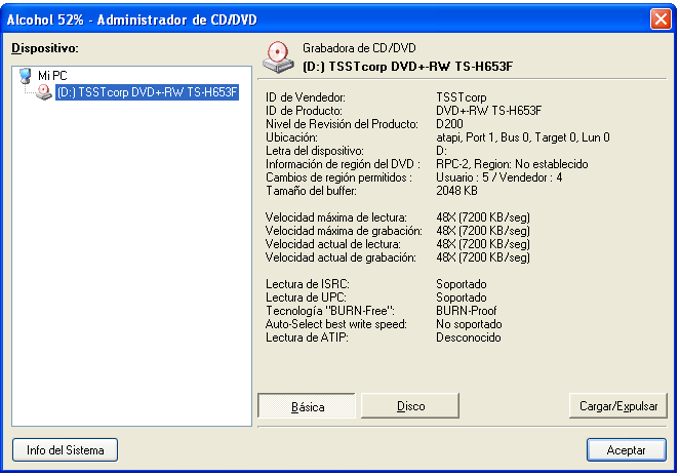Click the value atapi, Port 1, Bus 0

(484, 138)
